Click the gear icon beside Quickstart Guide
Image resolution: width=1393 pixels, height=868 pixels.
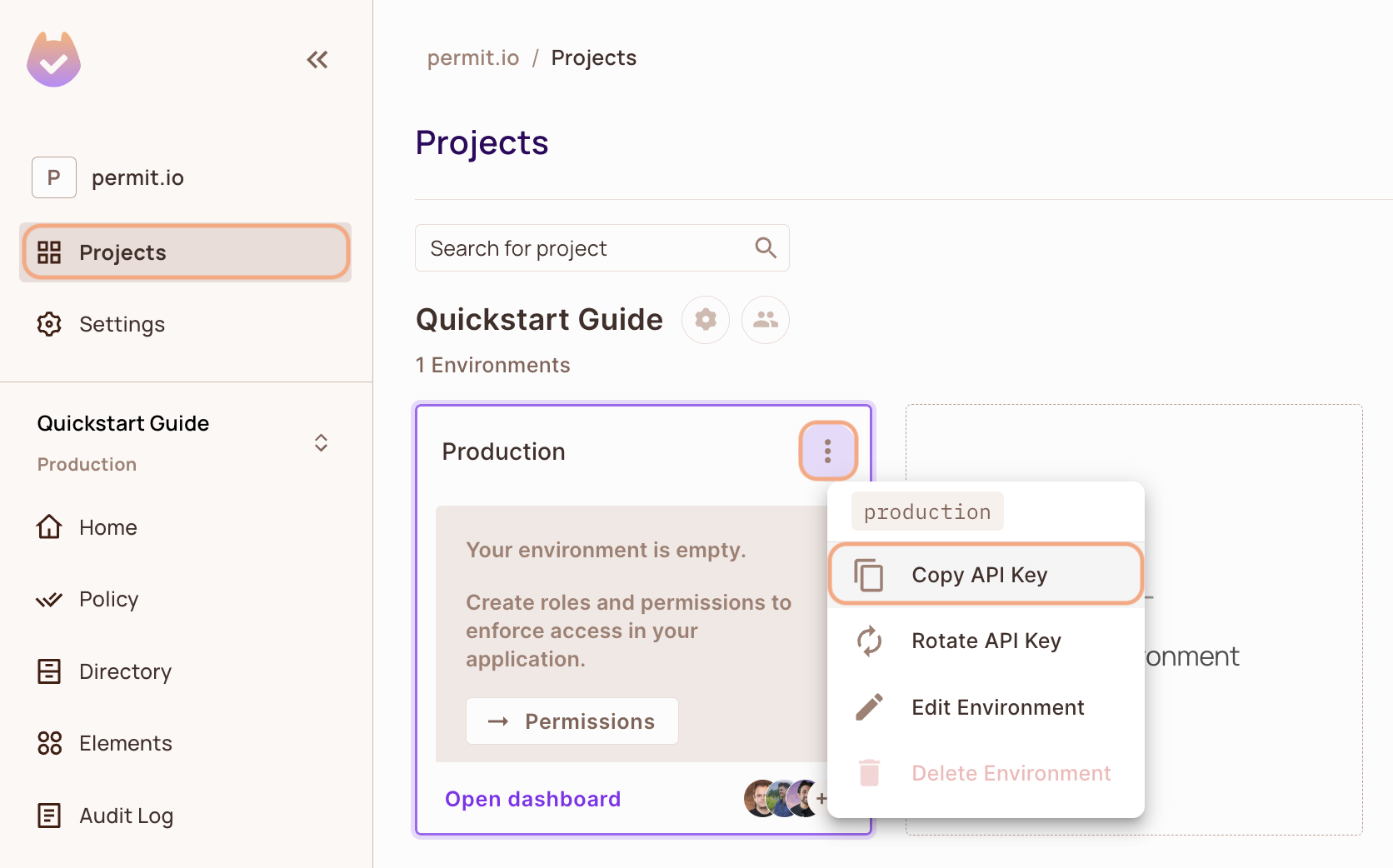(x=705, y=319)
